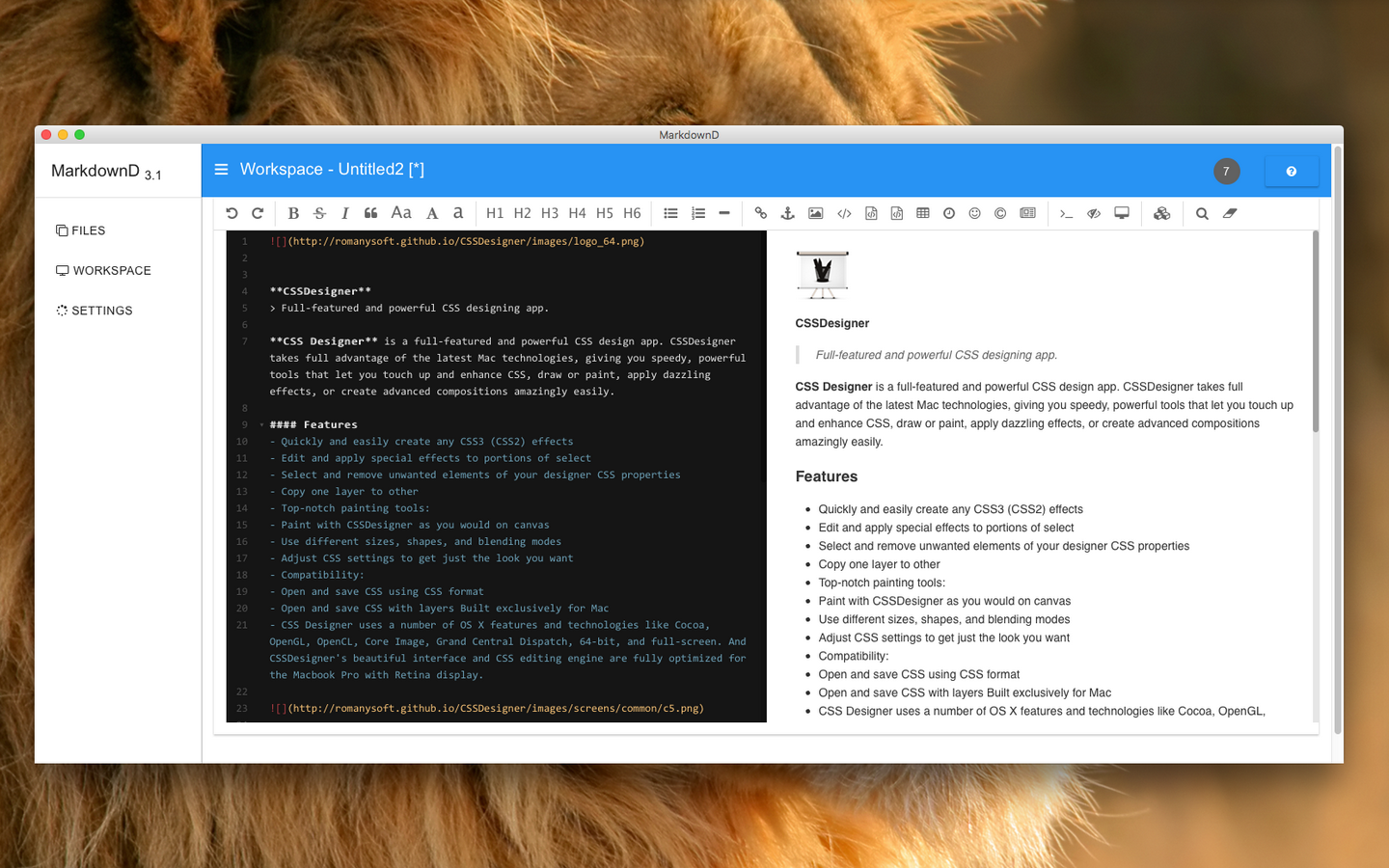
Task: Insert an ordered numbered list
Action: [x=698, y=213]
